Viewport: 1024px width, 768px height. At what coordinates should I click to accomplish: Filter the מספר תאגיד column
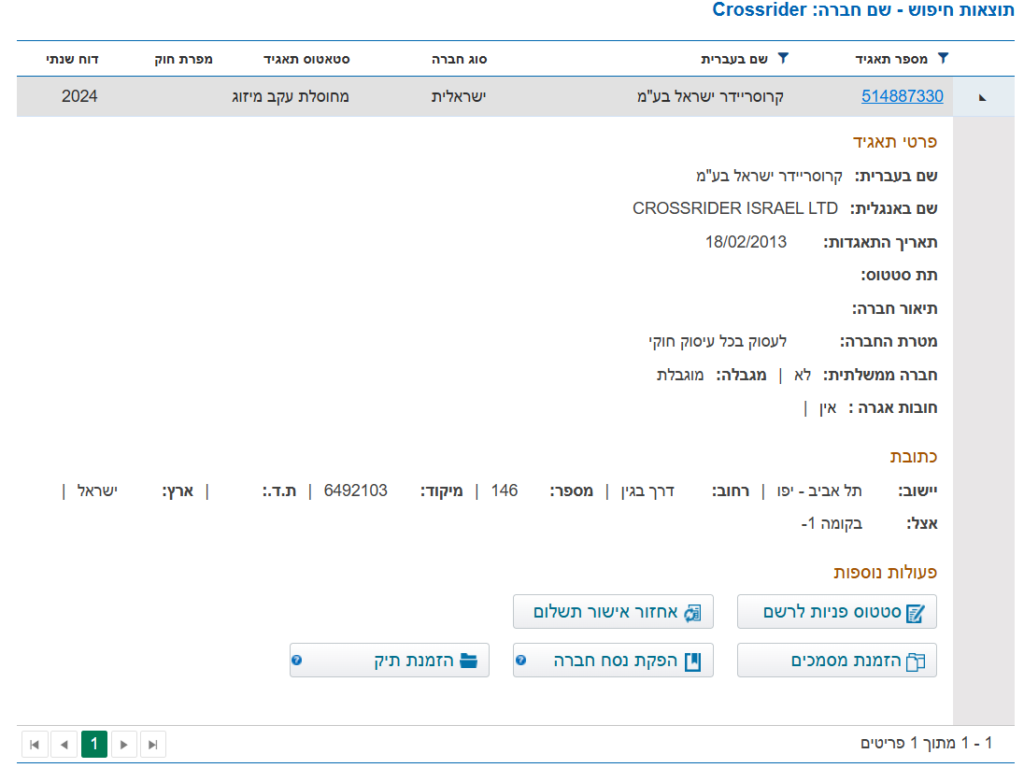[x=942, y=59]
